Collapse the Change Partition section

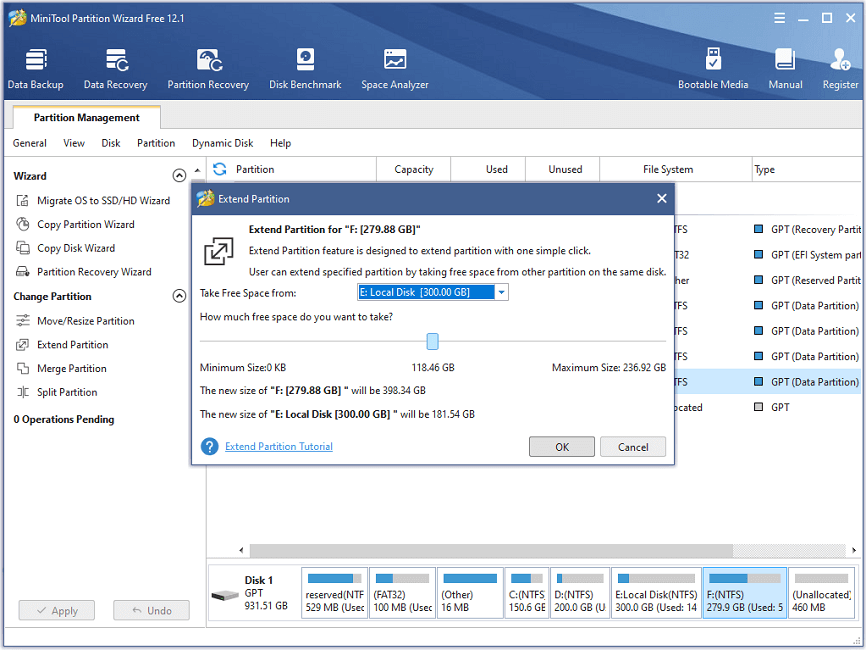pyautogui.click(x=179, y=296)
